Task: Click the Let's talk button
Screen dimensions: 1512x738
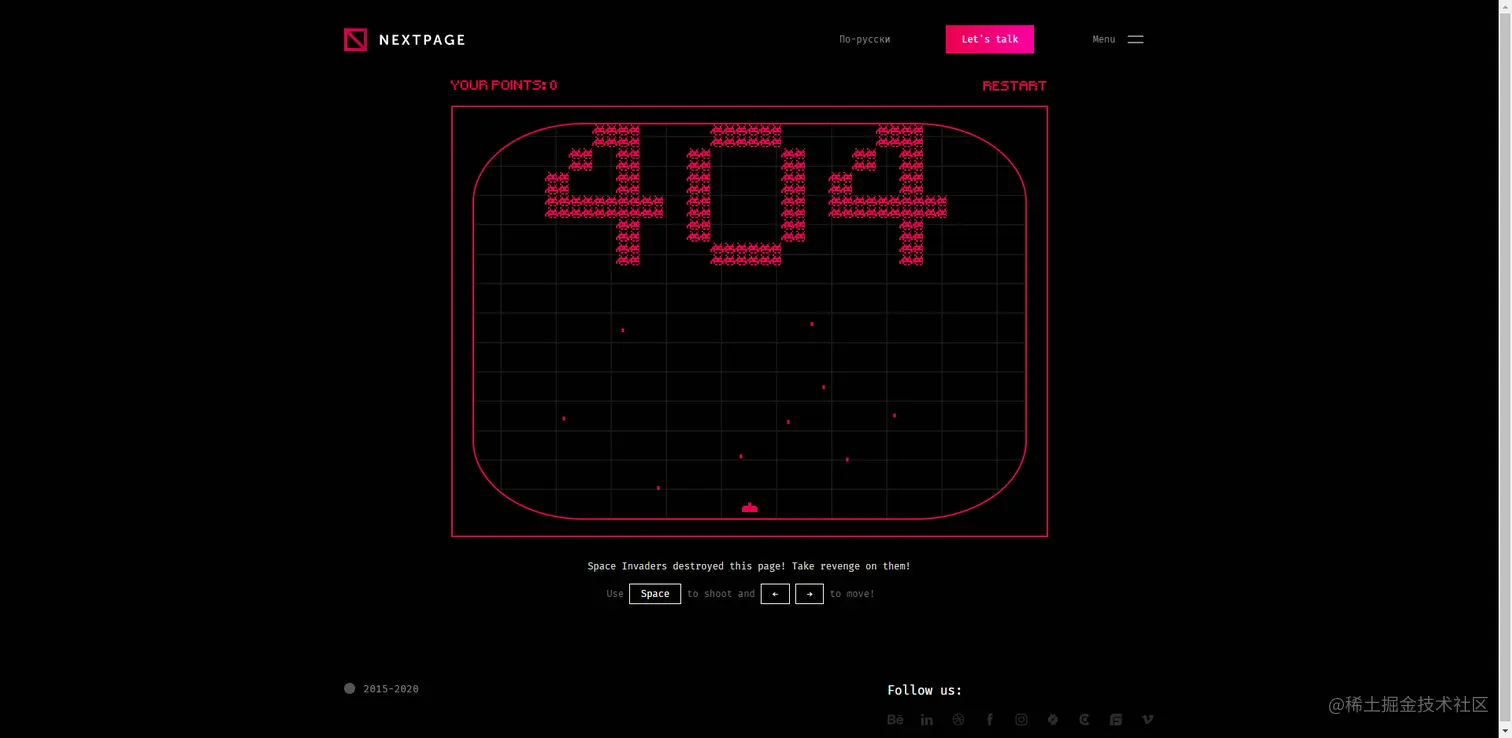Action: tap(990, 39)
